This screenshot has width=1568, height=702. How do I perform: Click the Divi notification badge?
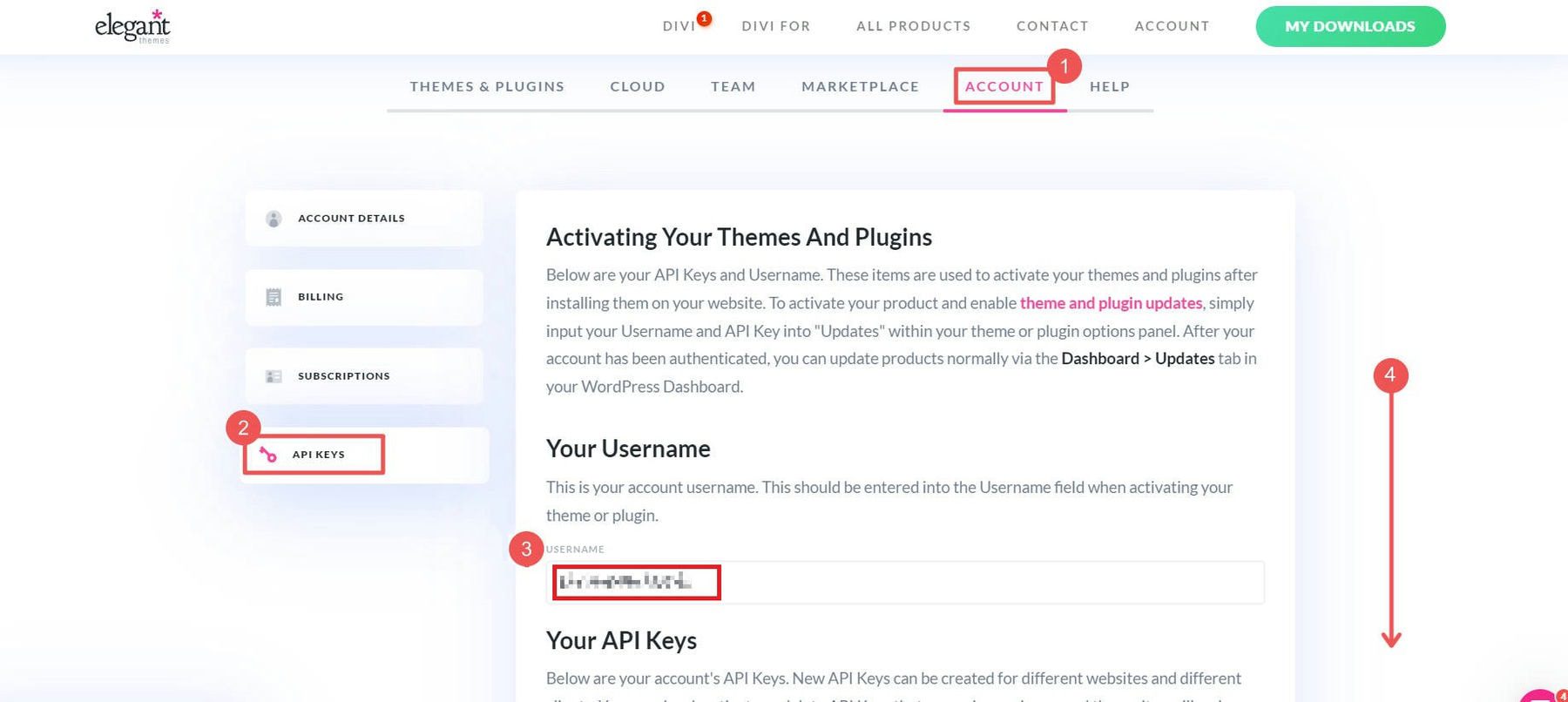click(x=704, y=18)
